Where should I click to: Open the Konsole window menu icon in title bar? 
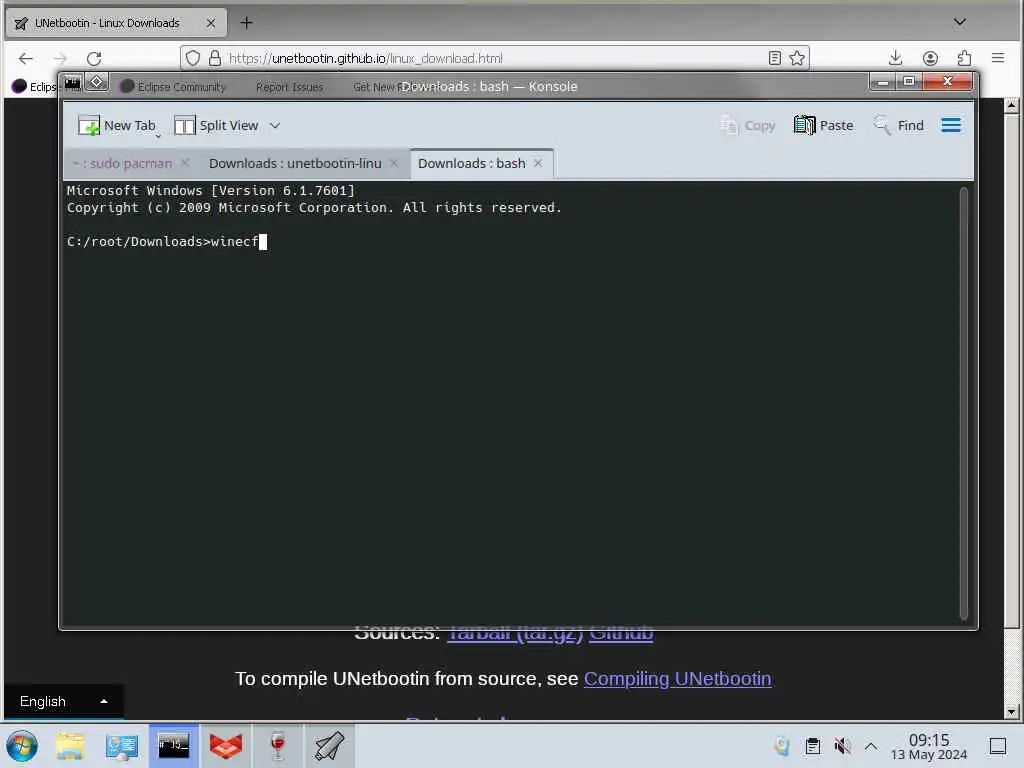coord(72,83)
